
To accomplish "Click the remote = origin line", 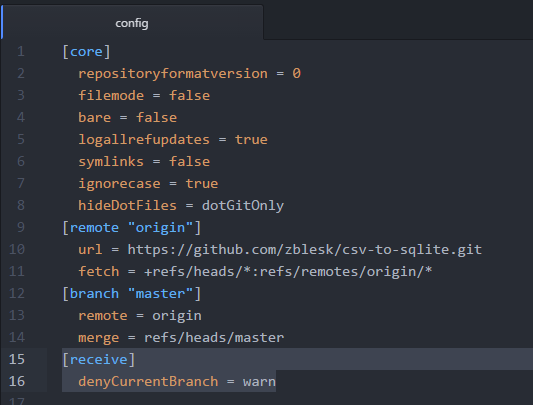I will (140, 316).
